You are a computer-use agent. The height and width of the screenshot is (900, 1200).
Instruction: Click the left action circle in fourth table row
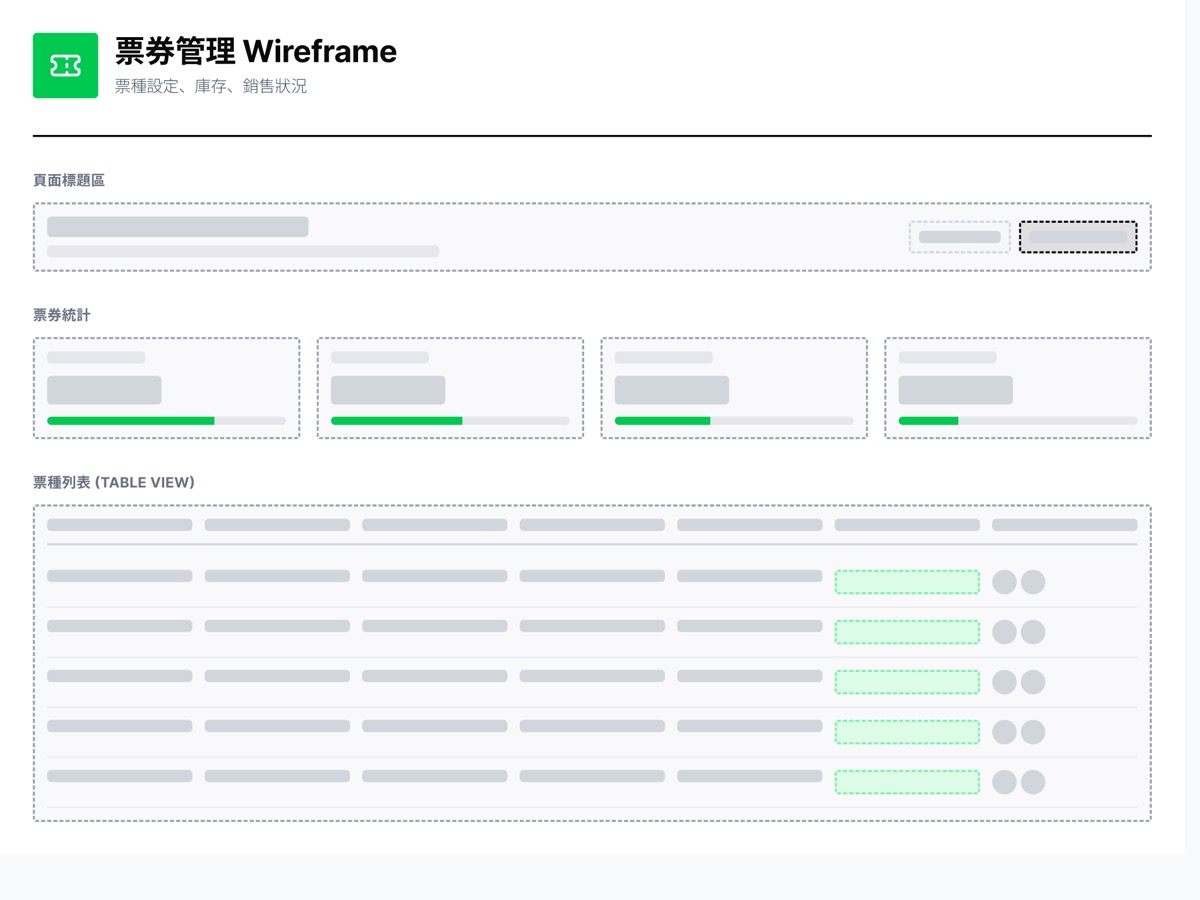pyautogui.click(x=1004, y=732)
